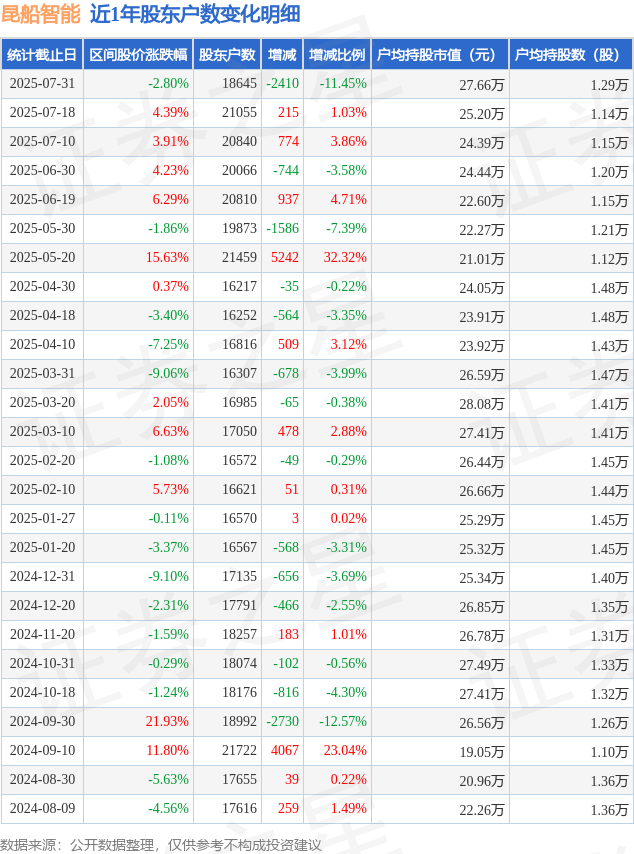Viewport: 634px width, 854px height.
Task: Click the shareholder count 21722
Action: coord(239,750)
